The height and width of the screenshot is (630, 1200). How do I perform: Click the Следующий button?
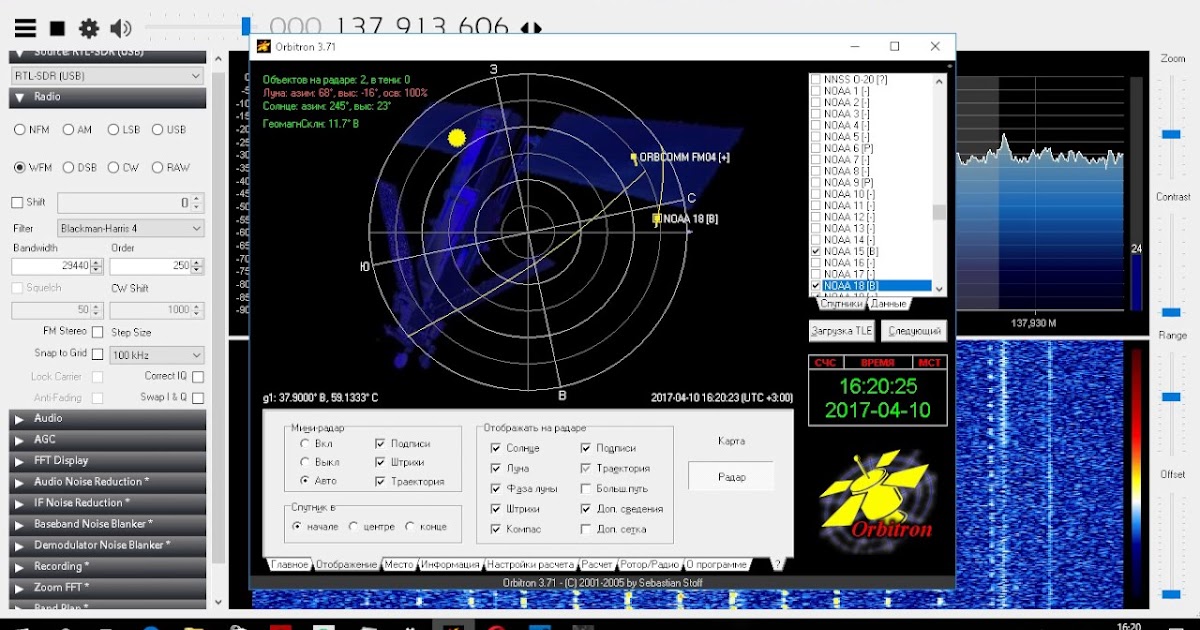(x=914, y=330)
